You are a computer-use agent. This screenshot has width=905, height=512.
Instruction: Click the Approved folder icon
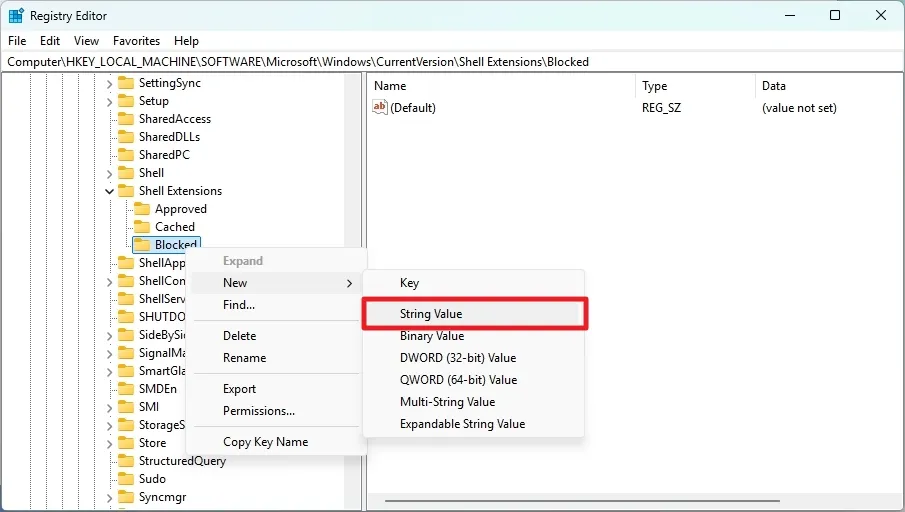142,209
